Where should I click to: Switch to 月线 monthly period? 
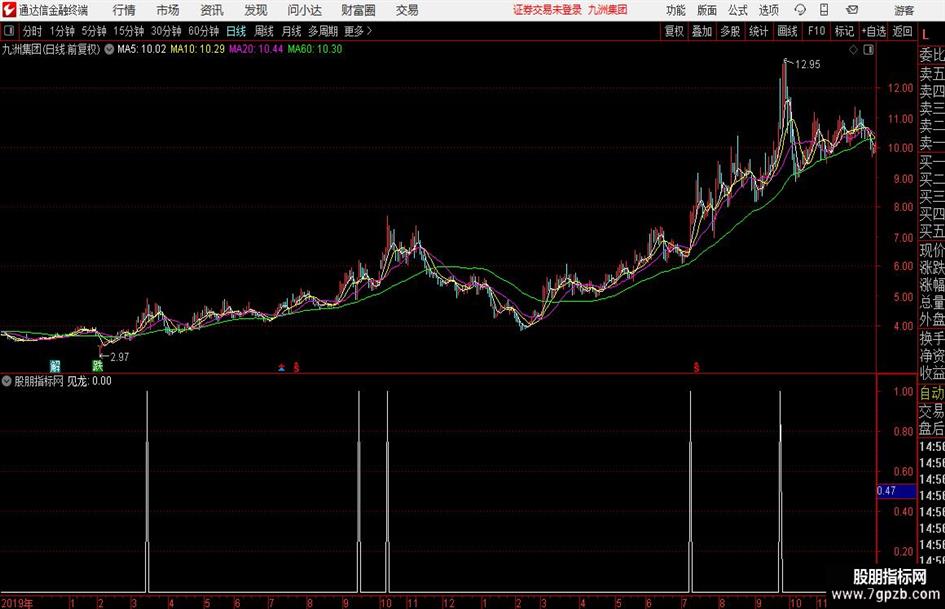pyautogui.click(x=291, y=31)
